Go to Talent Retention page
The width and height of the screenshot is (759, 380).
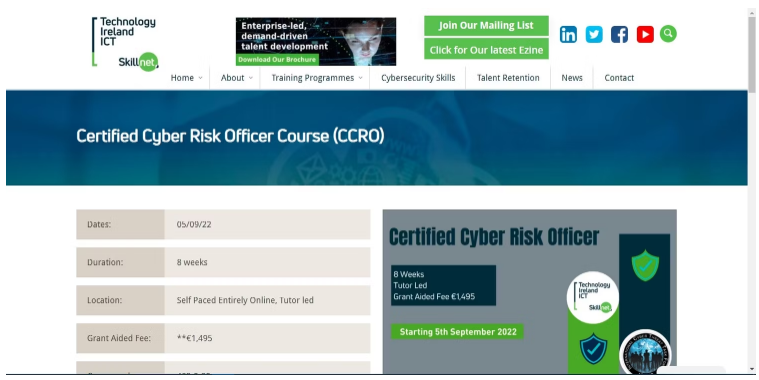pyautogui.click(x=508, y=77)
